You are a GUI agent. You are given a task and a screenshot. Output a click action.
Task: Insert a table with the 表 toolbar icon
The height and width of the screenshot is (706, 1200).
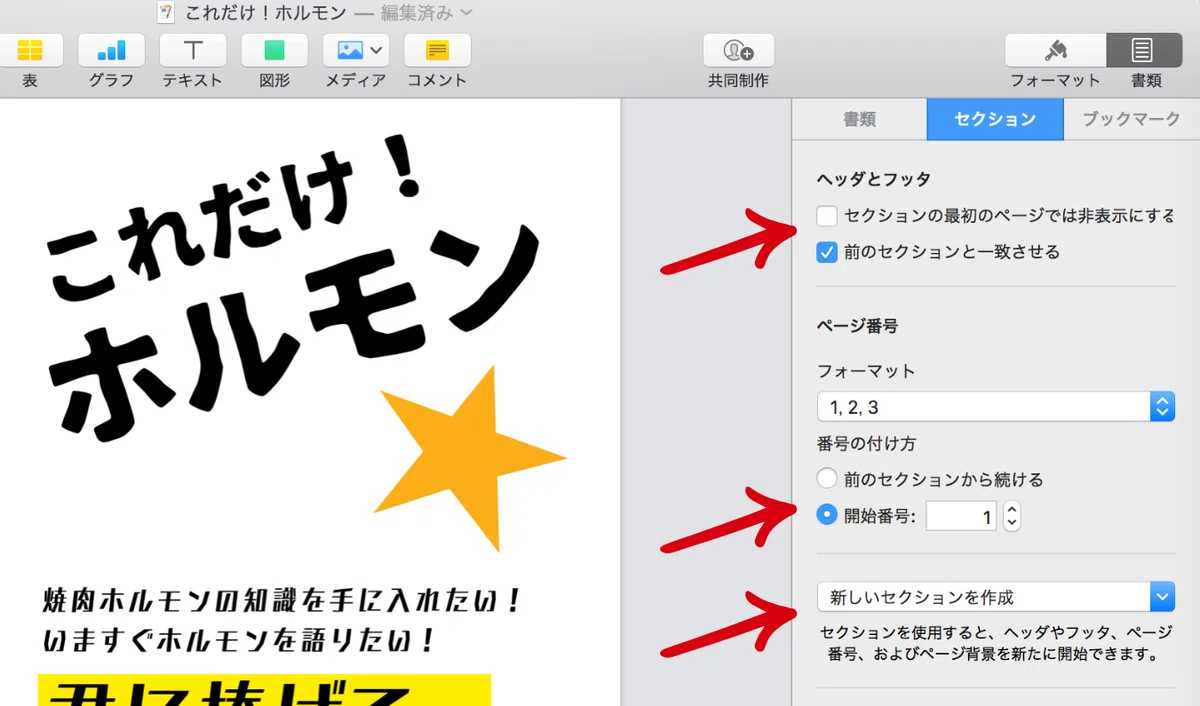coord(30,50)
